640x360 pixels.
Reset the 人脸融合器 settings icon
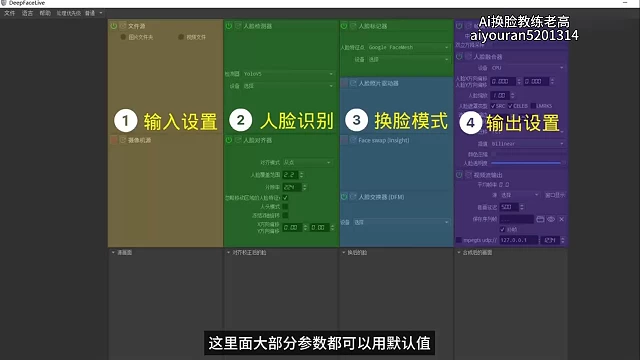[x=468, y=56]
